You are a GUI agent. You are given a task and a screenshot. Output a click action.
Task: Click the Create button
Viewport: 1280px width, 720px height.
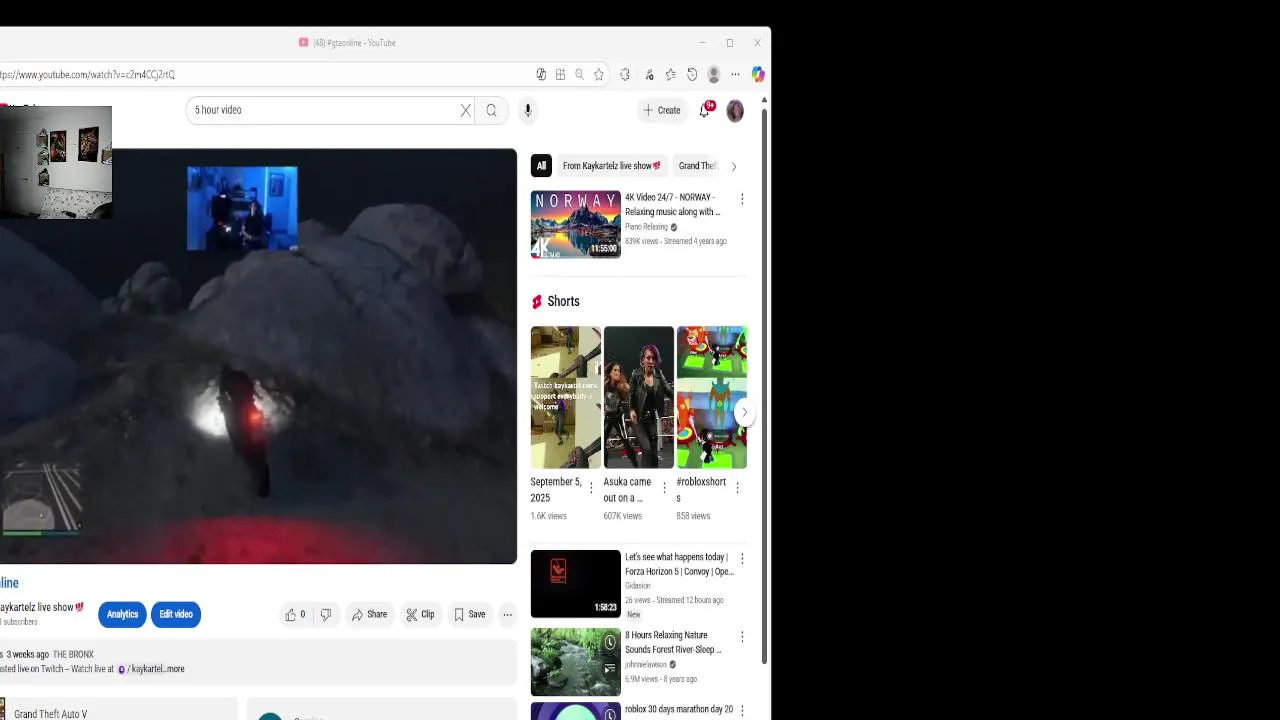click(662, 110)
